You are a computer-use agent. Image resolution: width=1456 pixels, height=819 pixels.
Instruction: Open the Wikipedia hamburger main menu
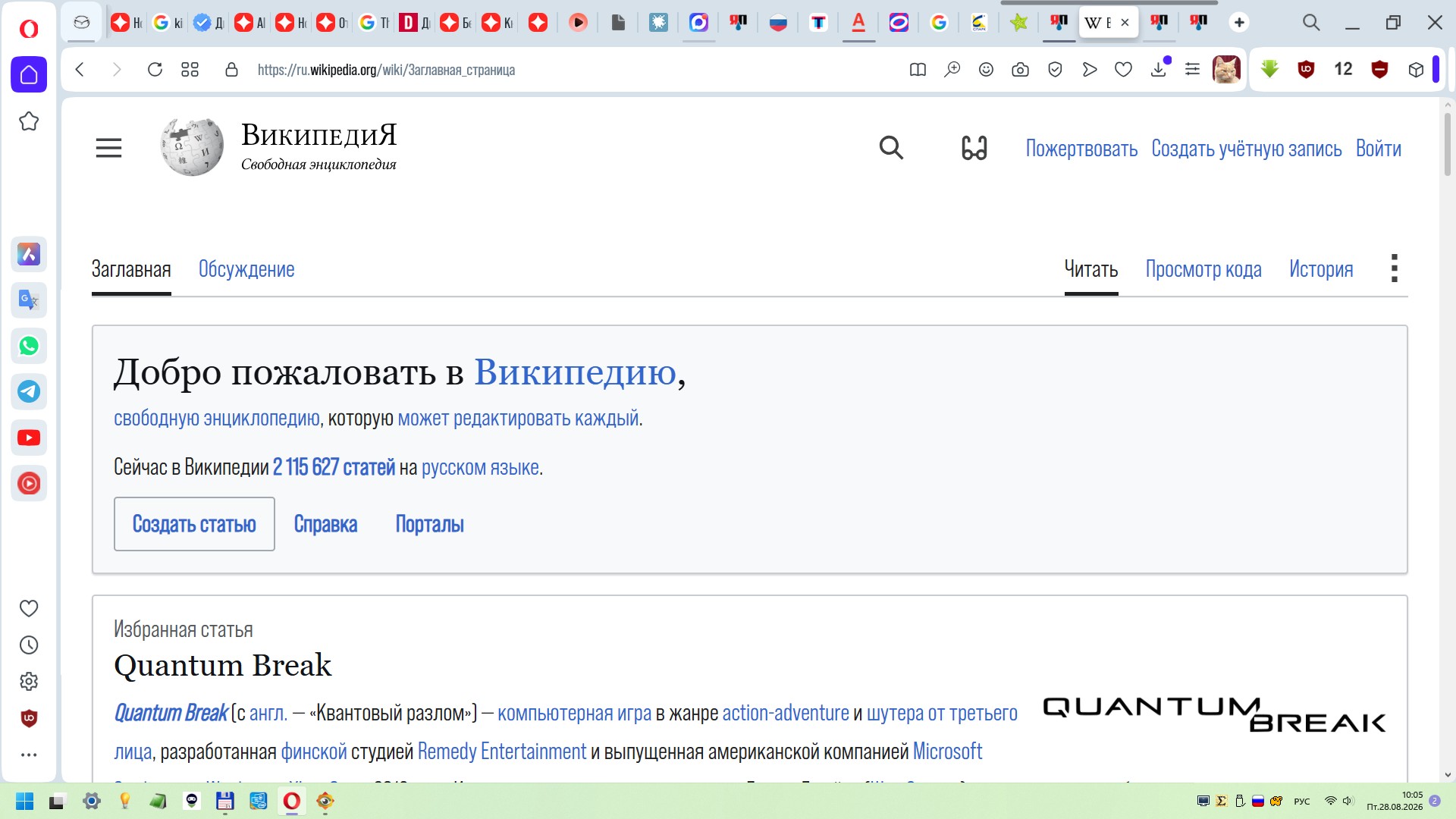(108, 148)
